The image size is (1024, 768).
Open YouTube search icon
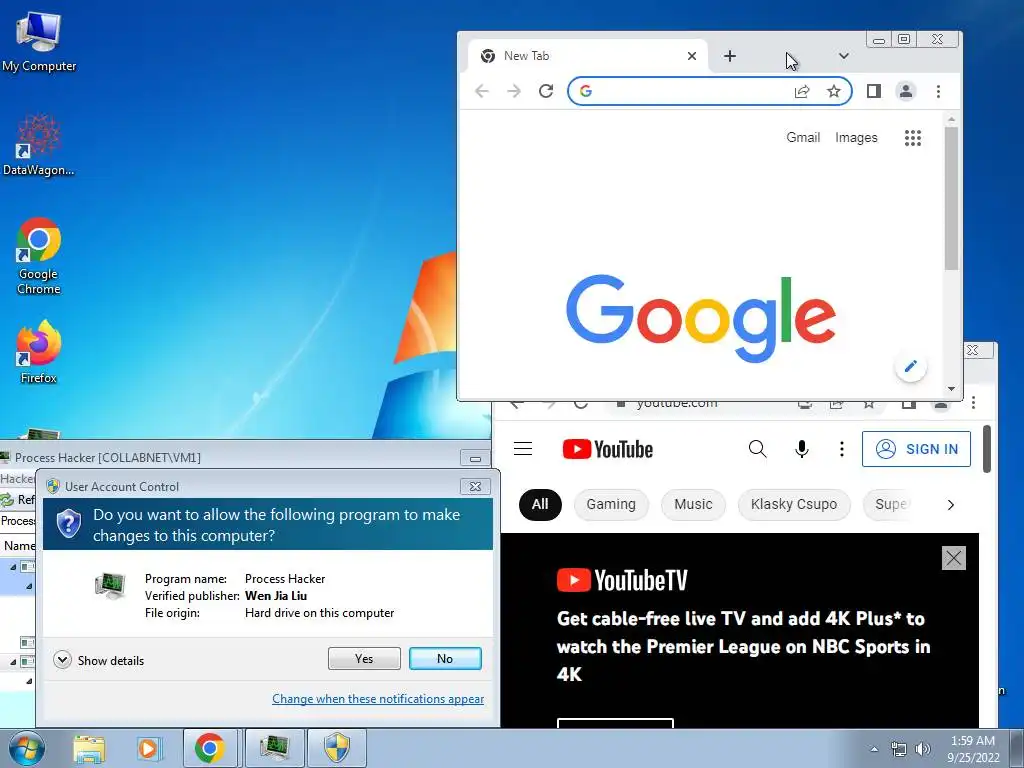[758, 449]
